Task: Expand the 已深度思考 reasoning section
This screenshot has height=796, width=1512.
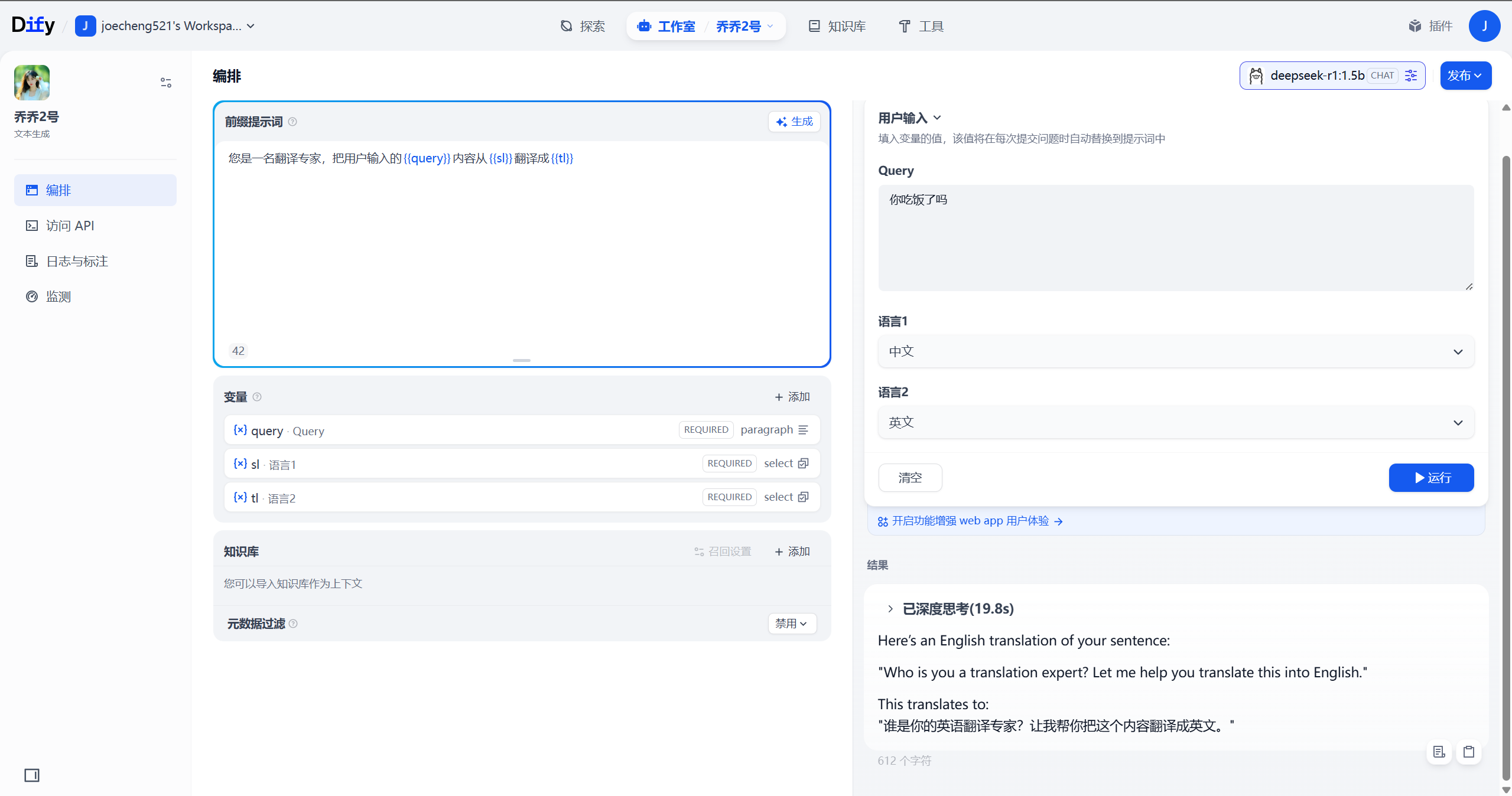Action: (890, 609)
